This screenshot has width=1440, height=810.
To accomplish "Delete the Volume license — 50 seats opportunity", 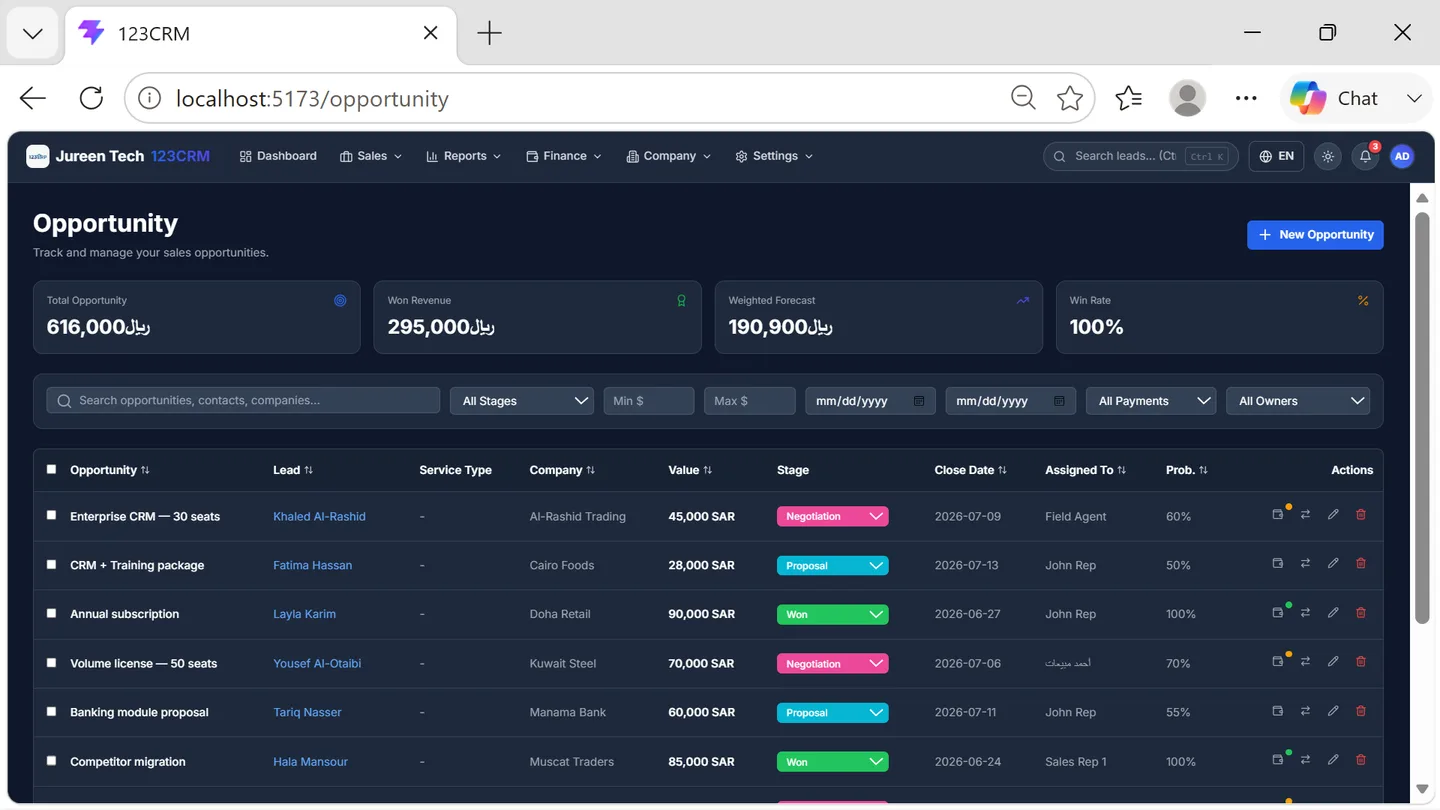I will (1361, 661).
